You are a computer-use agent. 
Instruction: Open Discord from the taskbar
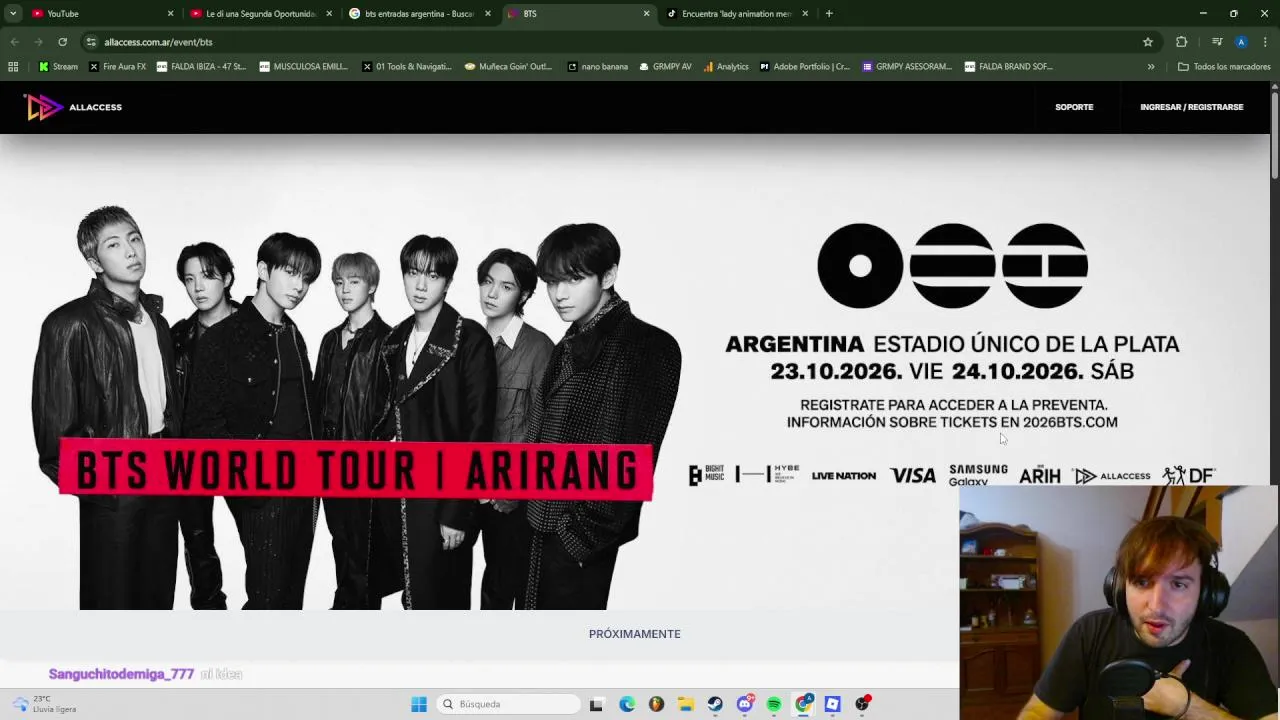pyautogui.click(x=745, y=704)
